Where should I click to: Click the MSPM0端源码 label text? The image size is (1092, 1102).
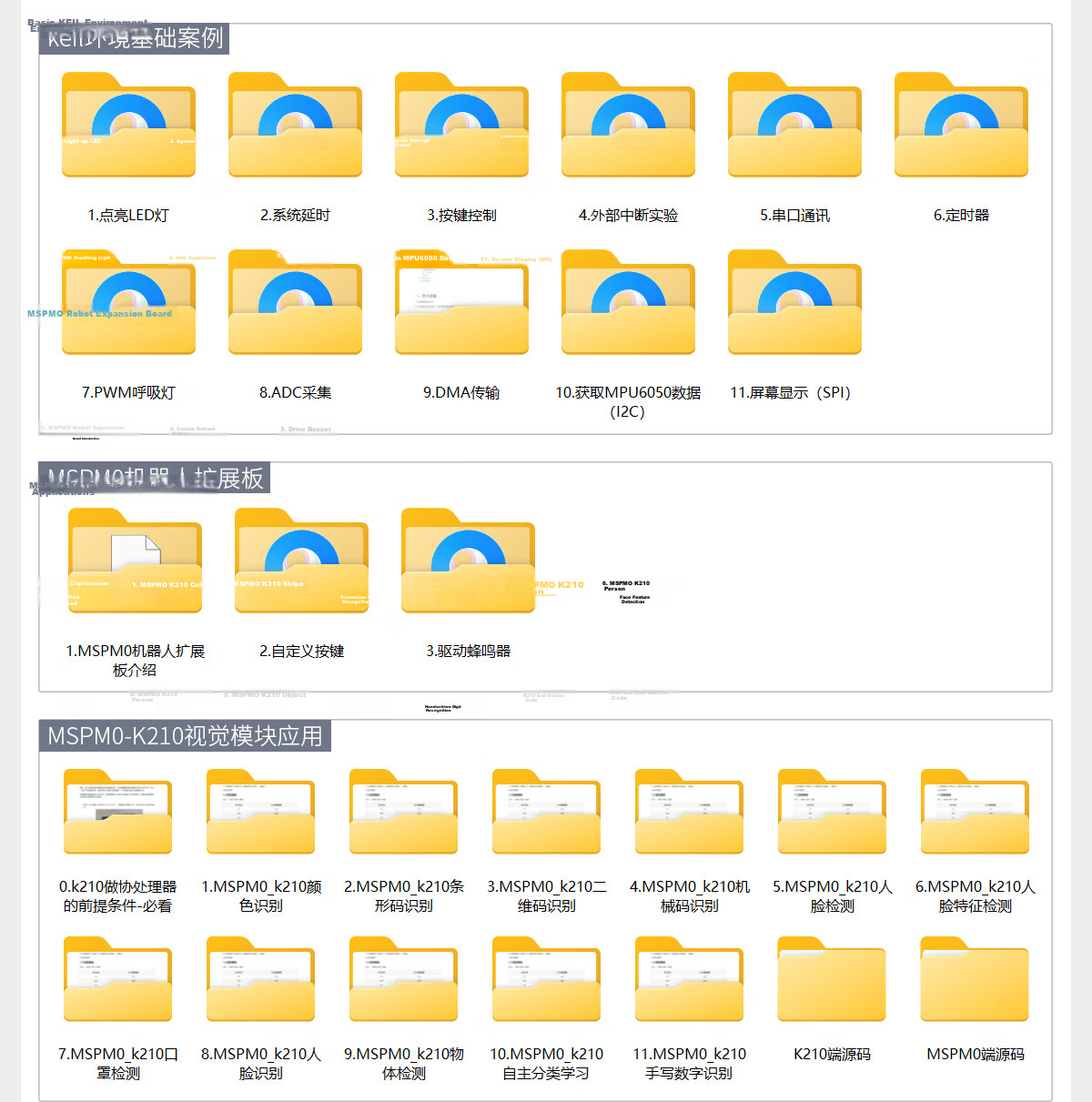pyautogui.click(x=975, y=1055)
